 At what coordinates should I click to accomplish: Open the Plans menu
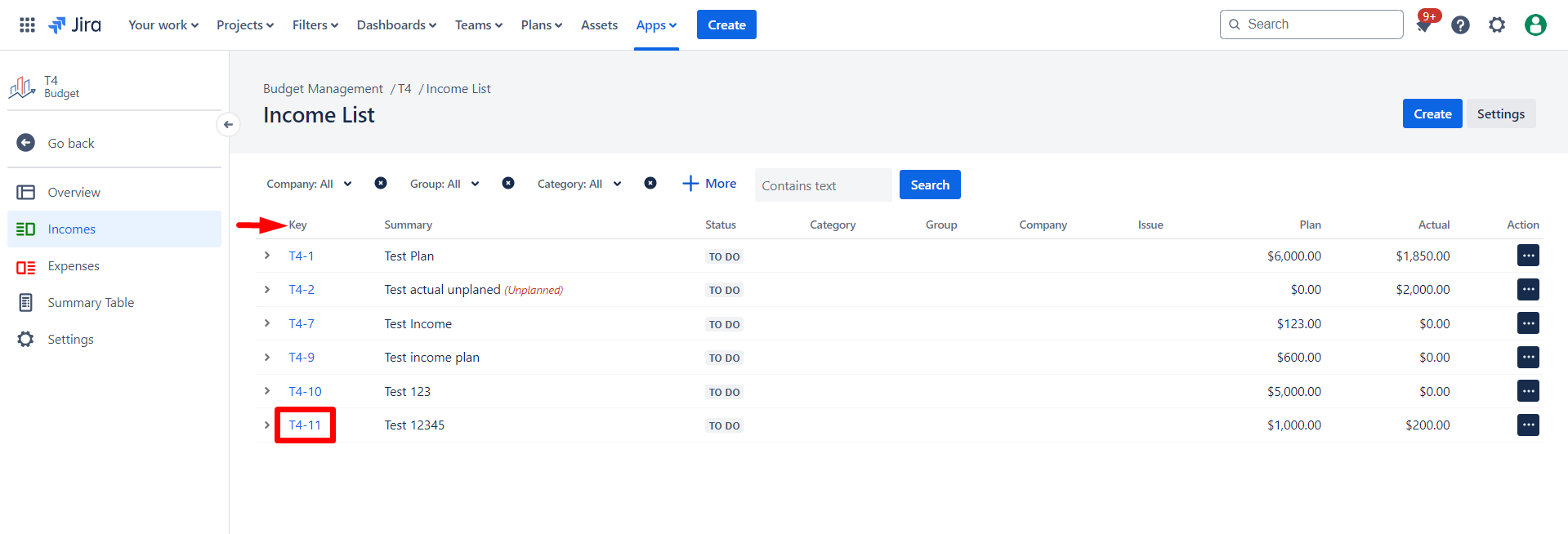[x=542, y=25]
